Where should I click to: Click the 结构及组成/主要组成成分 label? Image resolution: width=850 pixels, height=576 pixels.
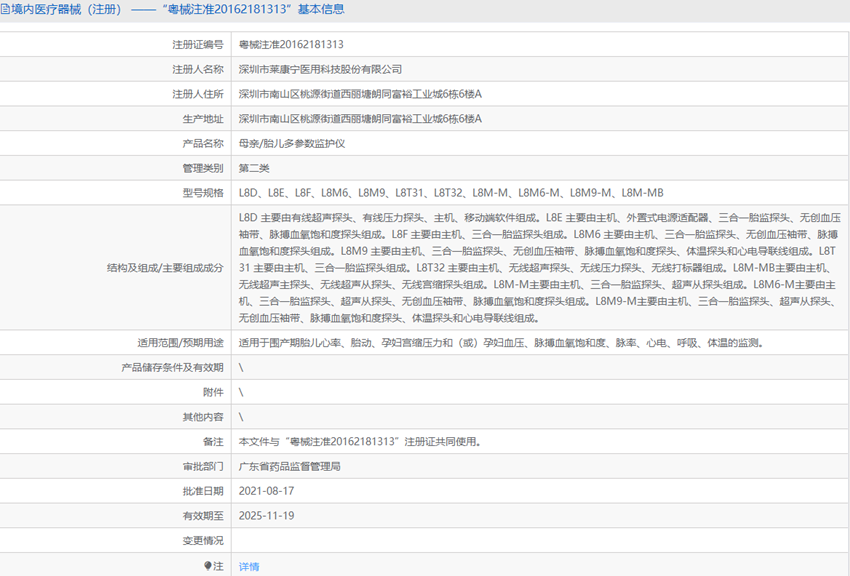click(165, 268)
